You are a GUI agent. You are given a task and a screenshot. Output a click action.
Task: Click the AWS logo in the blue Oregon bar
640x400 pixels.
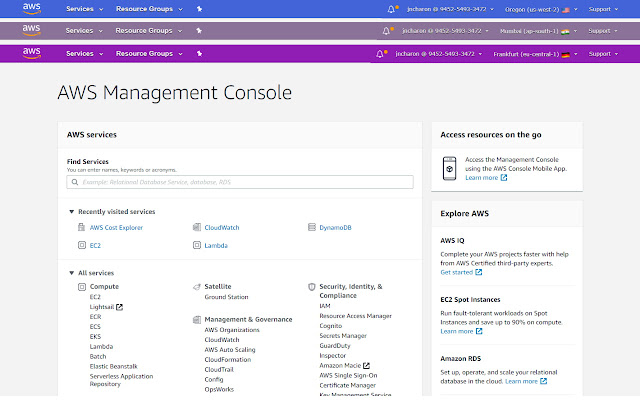click(x=31, y=9)
